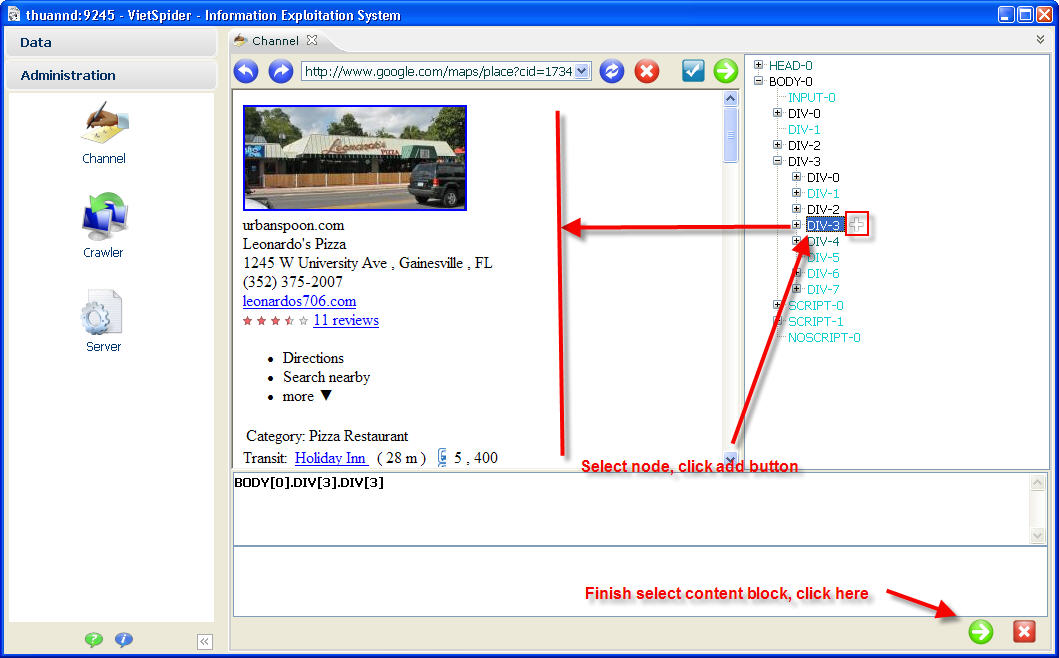
Task: Open the 11 reviews link
Action: click(346, 320)
